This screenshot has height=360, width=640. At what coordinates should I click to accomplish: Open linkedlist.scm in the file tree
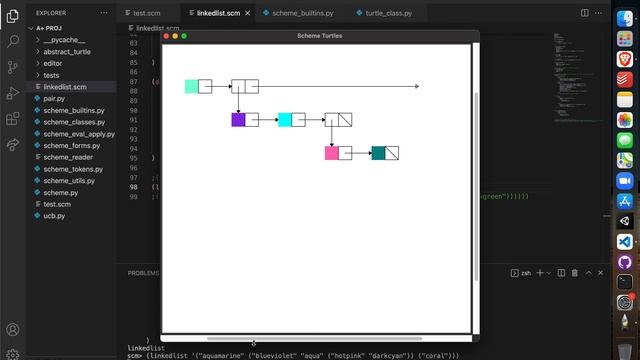pyautogui.click(x=64, y=87)
